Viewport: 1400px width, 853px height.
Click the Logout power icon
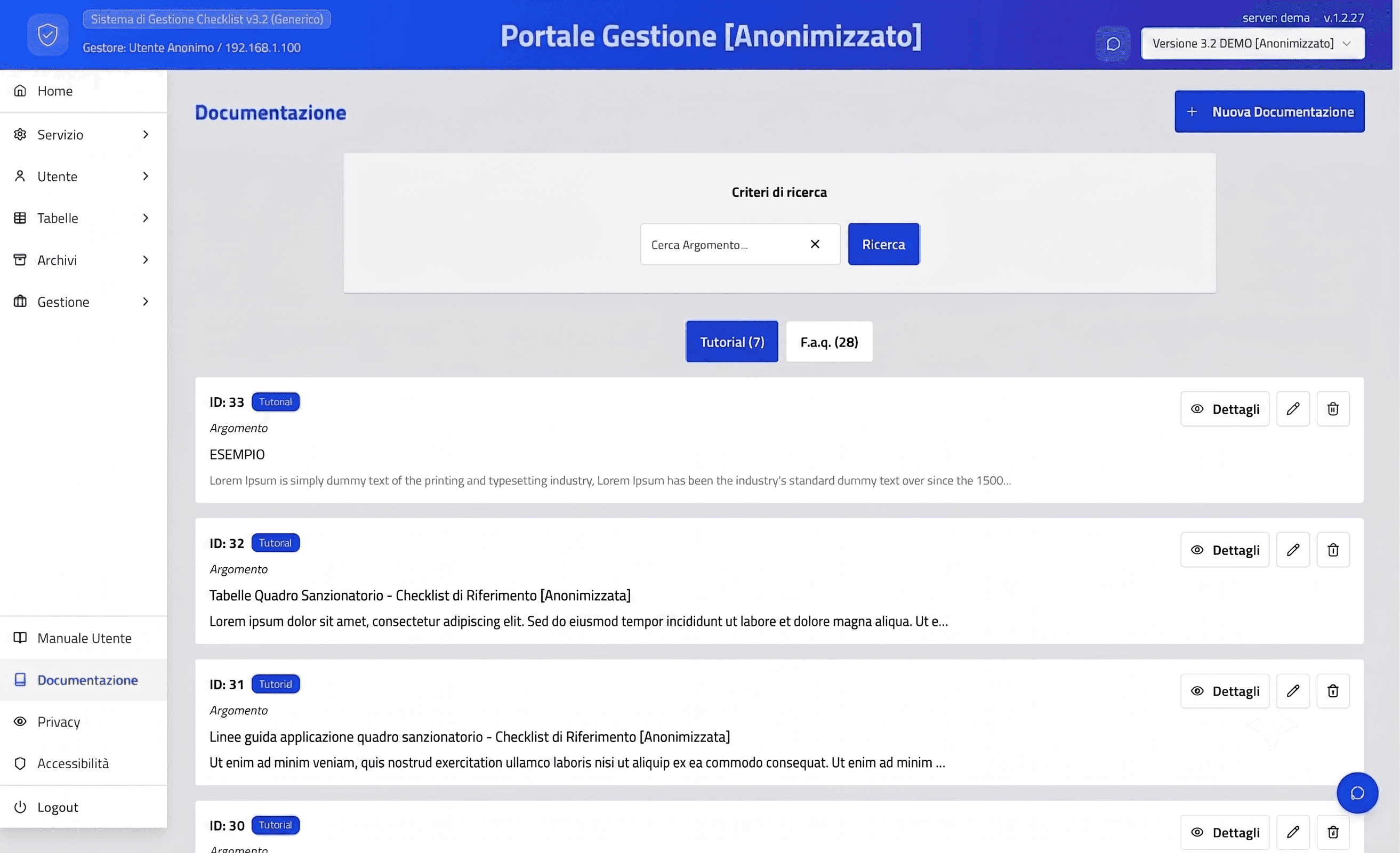[x=20, y=807]
